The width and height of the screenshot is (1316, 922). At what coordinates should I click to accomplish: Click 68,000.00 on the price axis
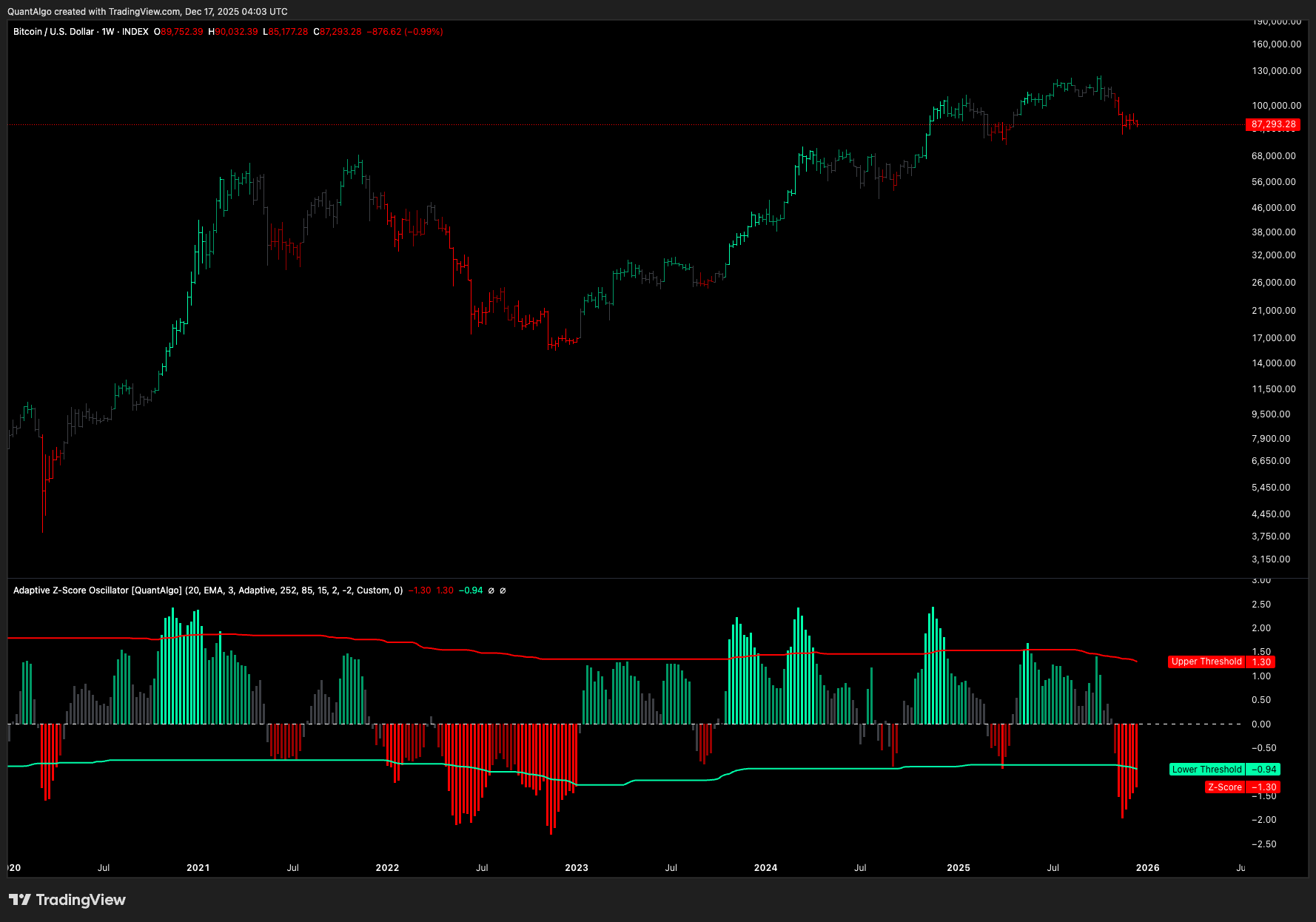[x=1274, y=156]
